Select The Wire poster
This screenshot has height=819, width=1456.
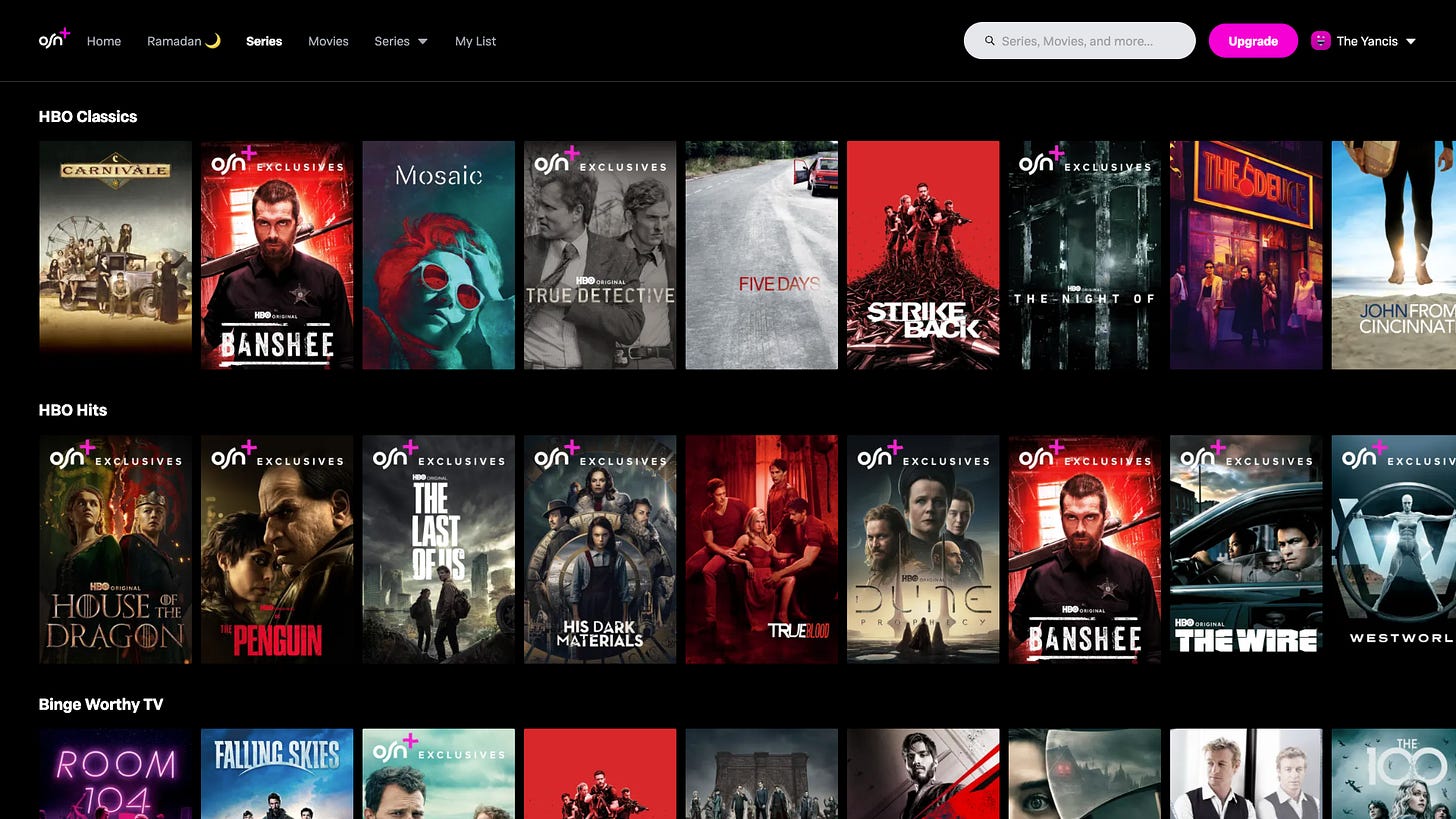click(x=1246, y=549)
